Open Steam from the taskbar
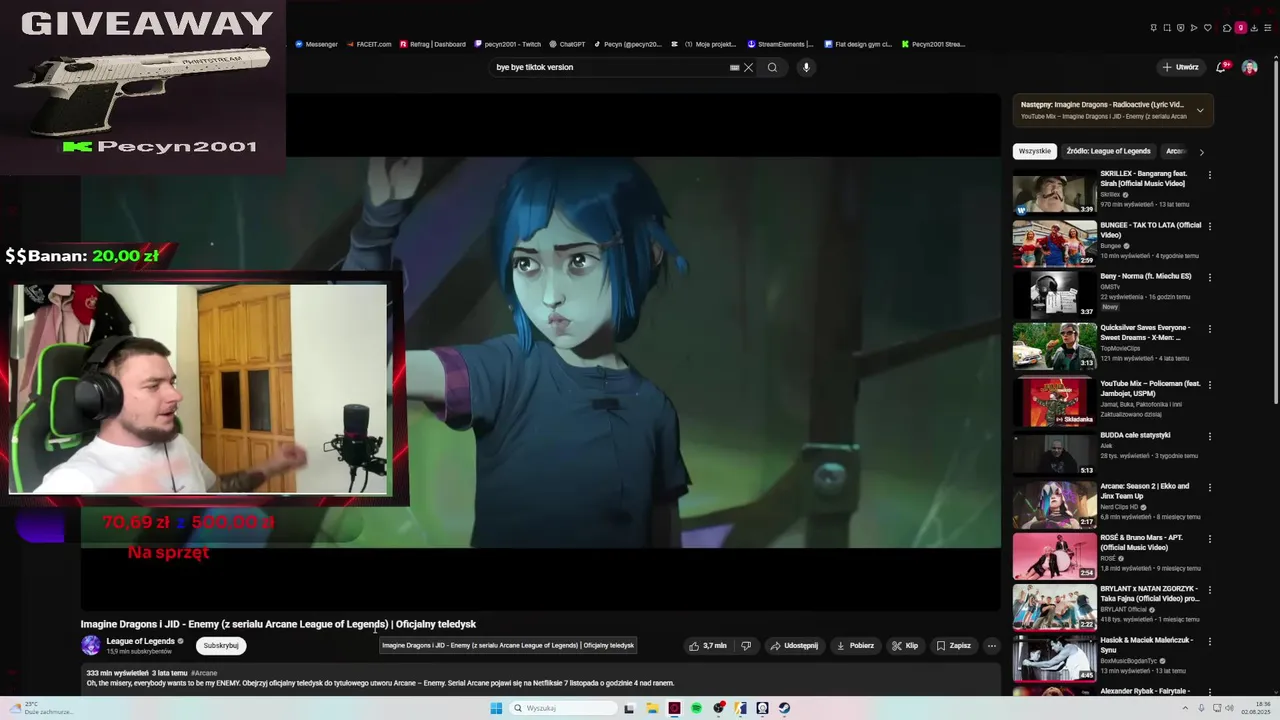The image size is (1280, 720). coord(784,708)
